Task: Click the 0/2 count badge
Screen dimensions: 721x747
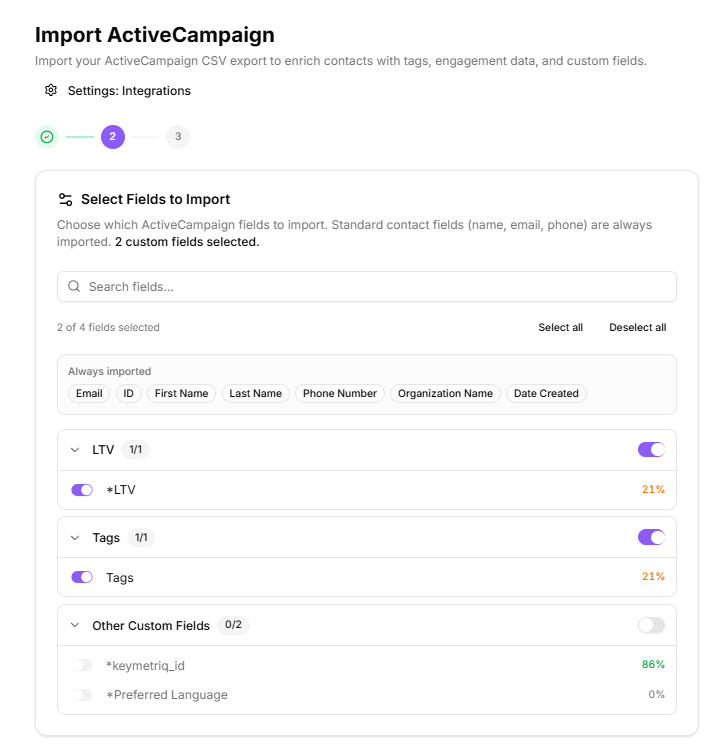Action: [233, 625]
